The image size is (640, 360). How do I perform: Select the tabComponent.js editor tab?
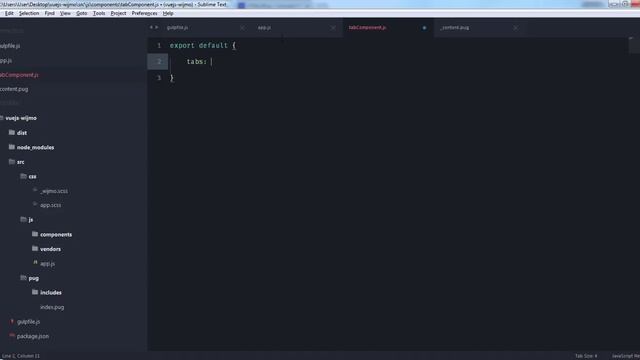tap(367, 28)
